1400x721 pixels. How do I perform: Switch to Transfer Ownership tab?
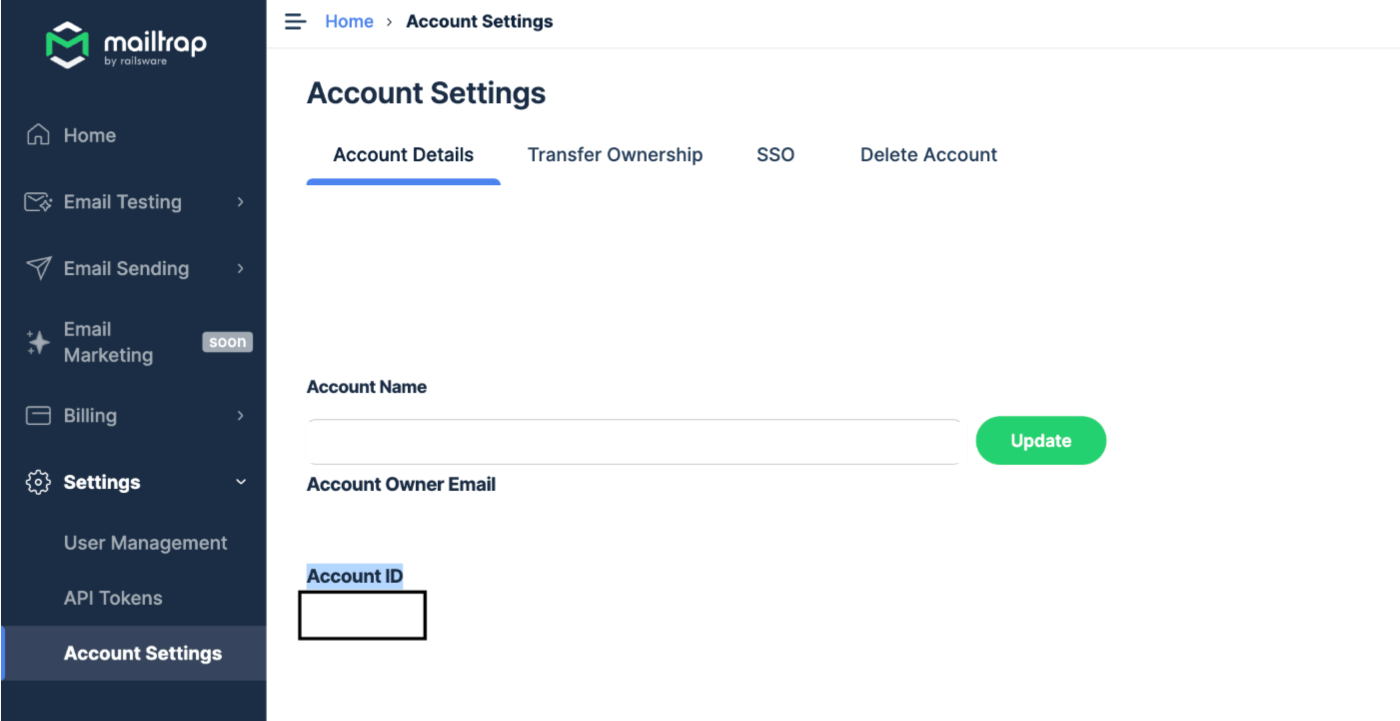coord(615,155)
